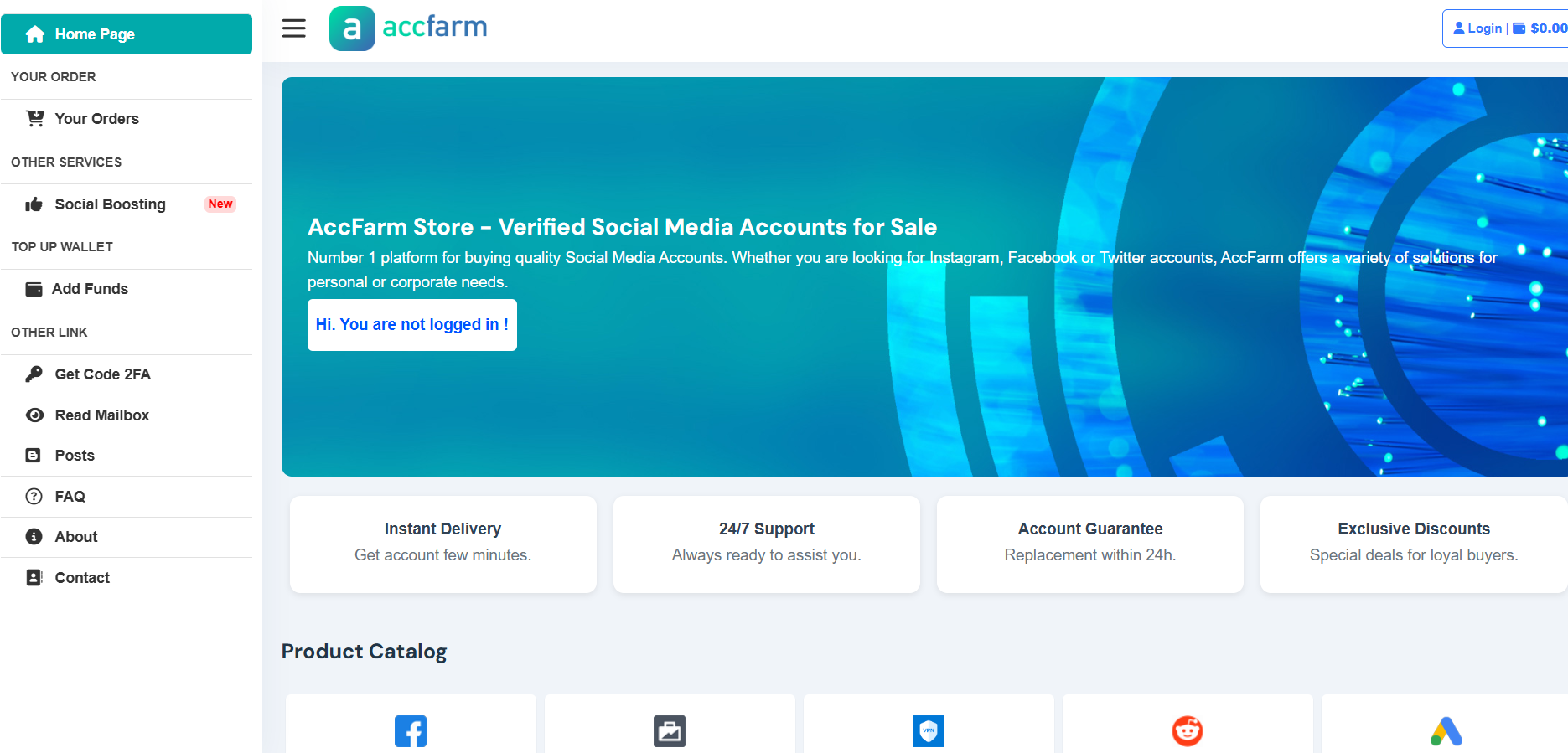Toggle the hamburger sidebar menu
Screen dimensions: 1568x753
pos(293,28)
